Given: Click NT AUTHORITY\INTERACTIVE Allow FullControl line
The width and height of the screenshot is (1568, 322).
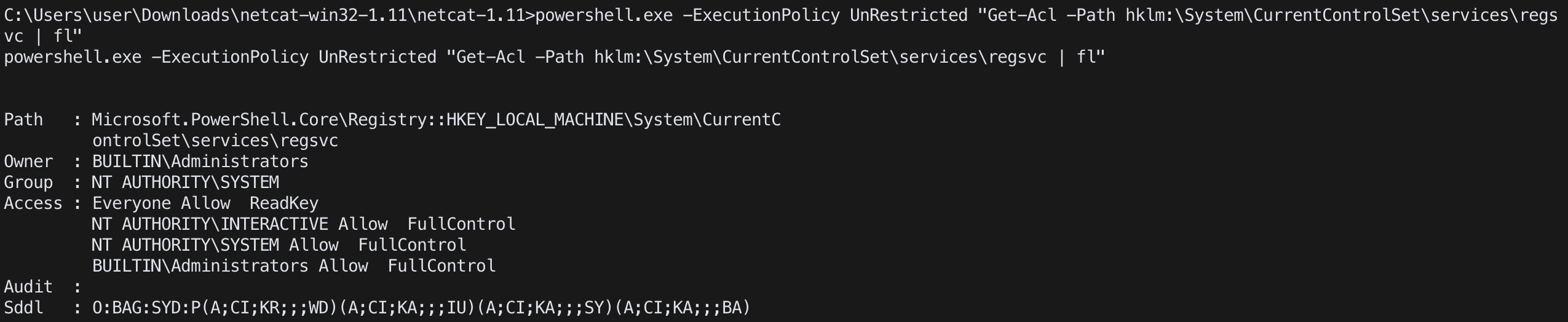Looking at the screenshot, I should [303, 224].
